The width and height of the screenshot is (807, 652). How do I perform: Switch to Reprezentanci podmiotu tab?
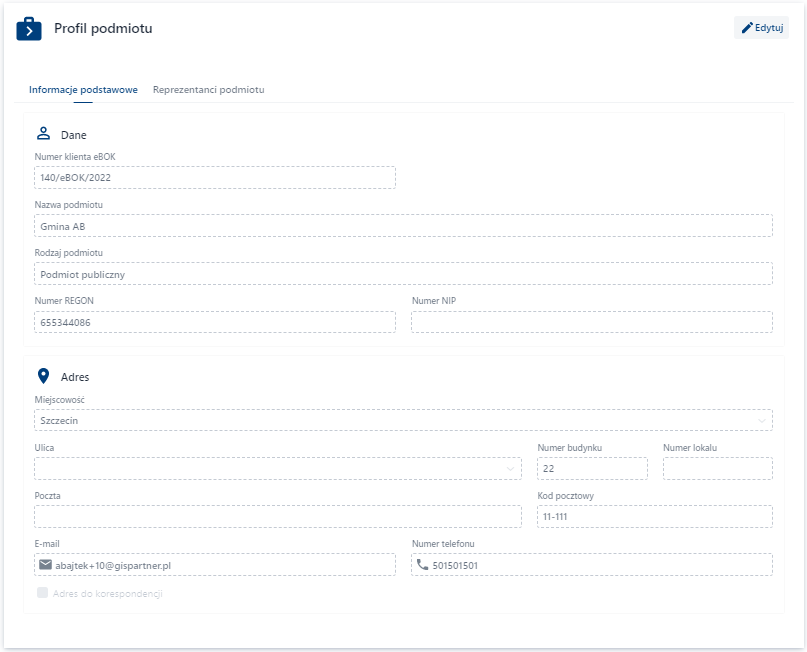(x=208, y=90)
